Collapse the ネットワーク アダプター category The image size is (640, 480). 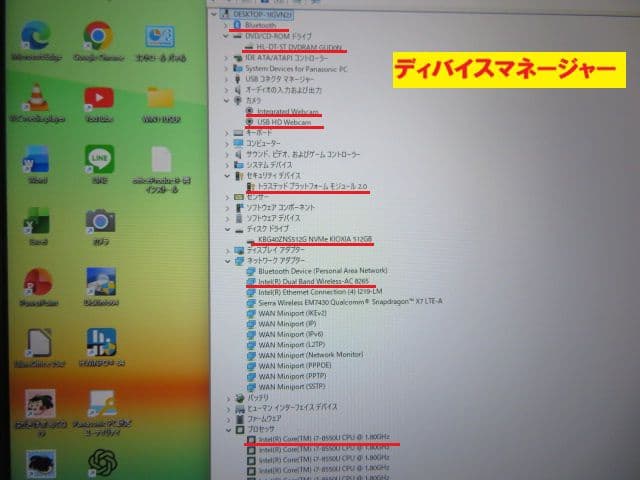click(x=229, y=261)
